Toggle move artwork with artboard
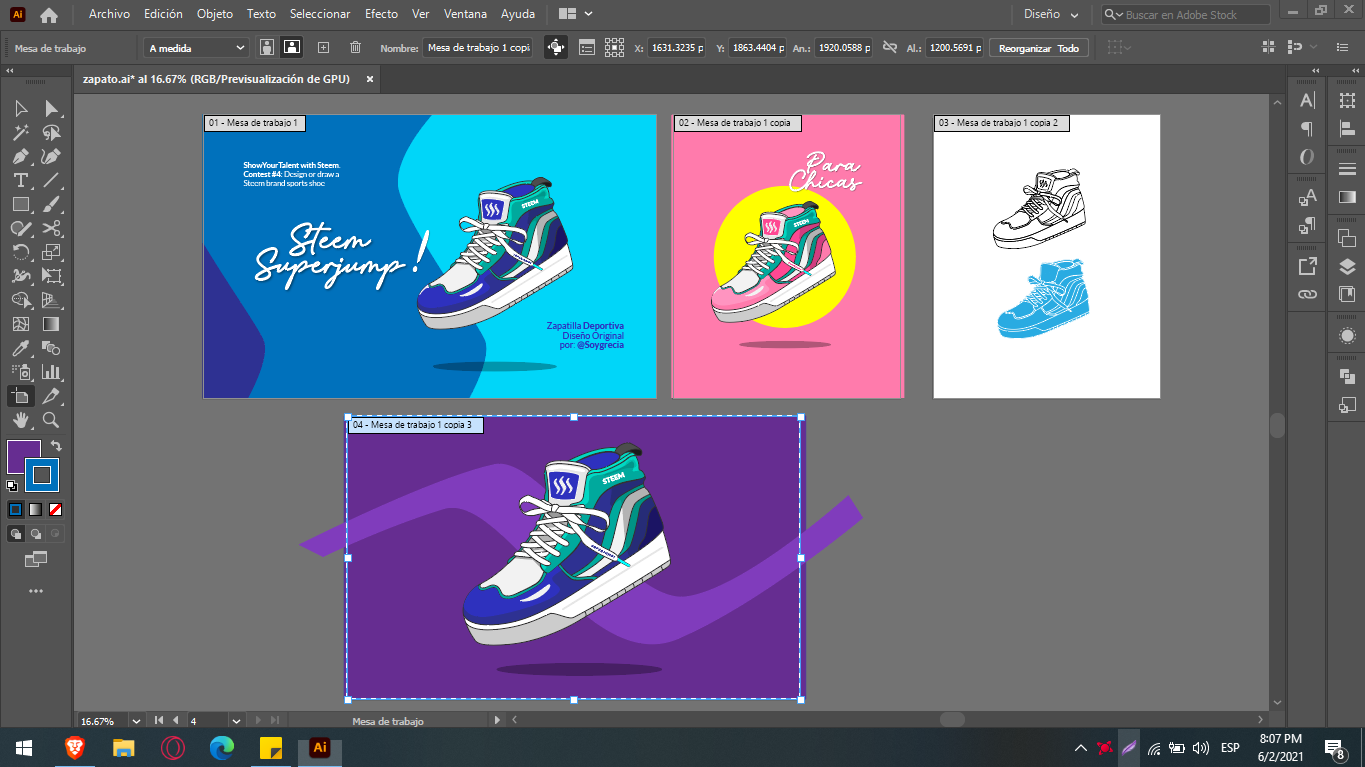This screenshot has height=767, width=1365. (555, 47)
